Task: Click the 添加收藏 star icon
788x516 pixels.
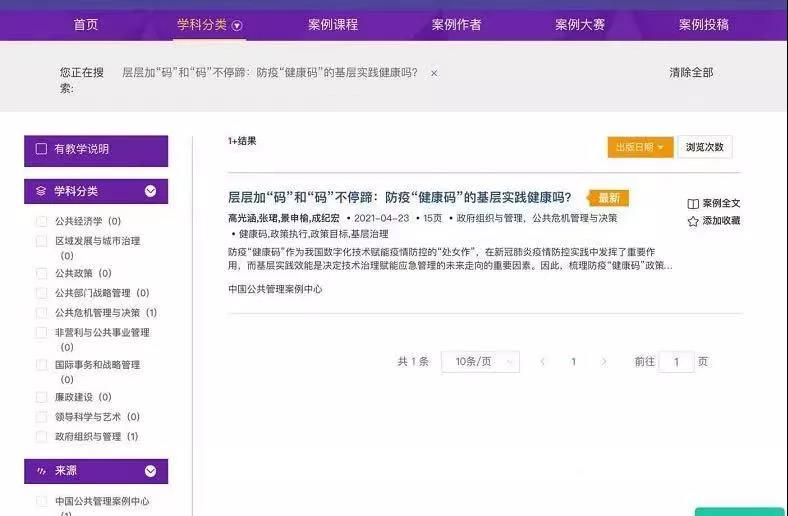Action: click(x=693, y=221)
